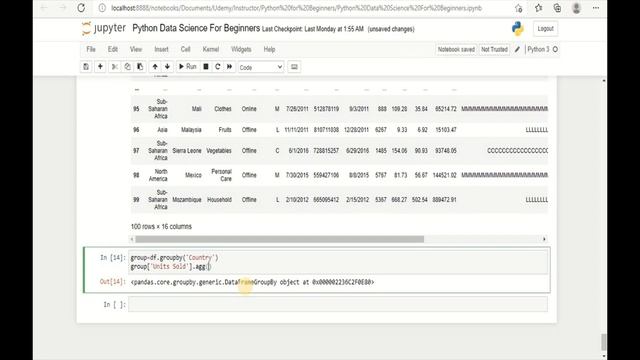The height and width of the screenshot is (360, 640).
Task: Click the empty code cell In [ ]
Action: click(x=338, y=304)
